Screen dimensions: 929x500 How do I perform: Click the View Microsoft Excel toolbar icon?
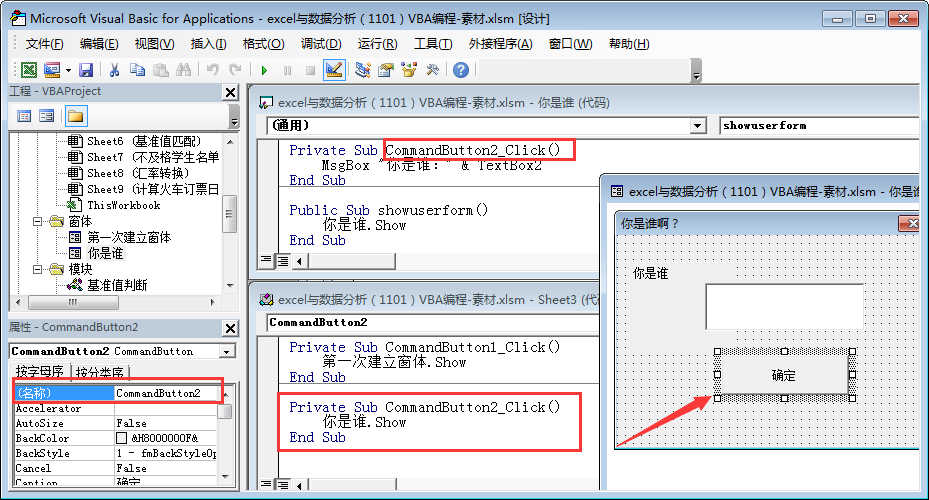point(28,70)
